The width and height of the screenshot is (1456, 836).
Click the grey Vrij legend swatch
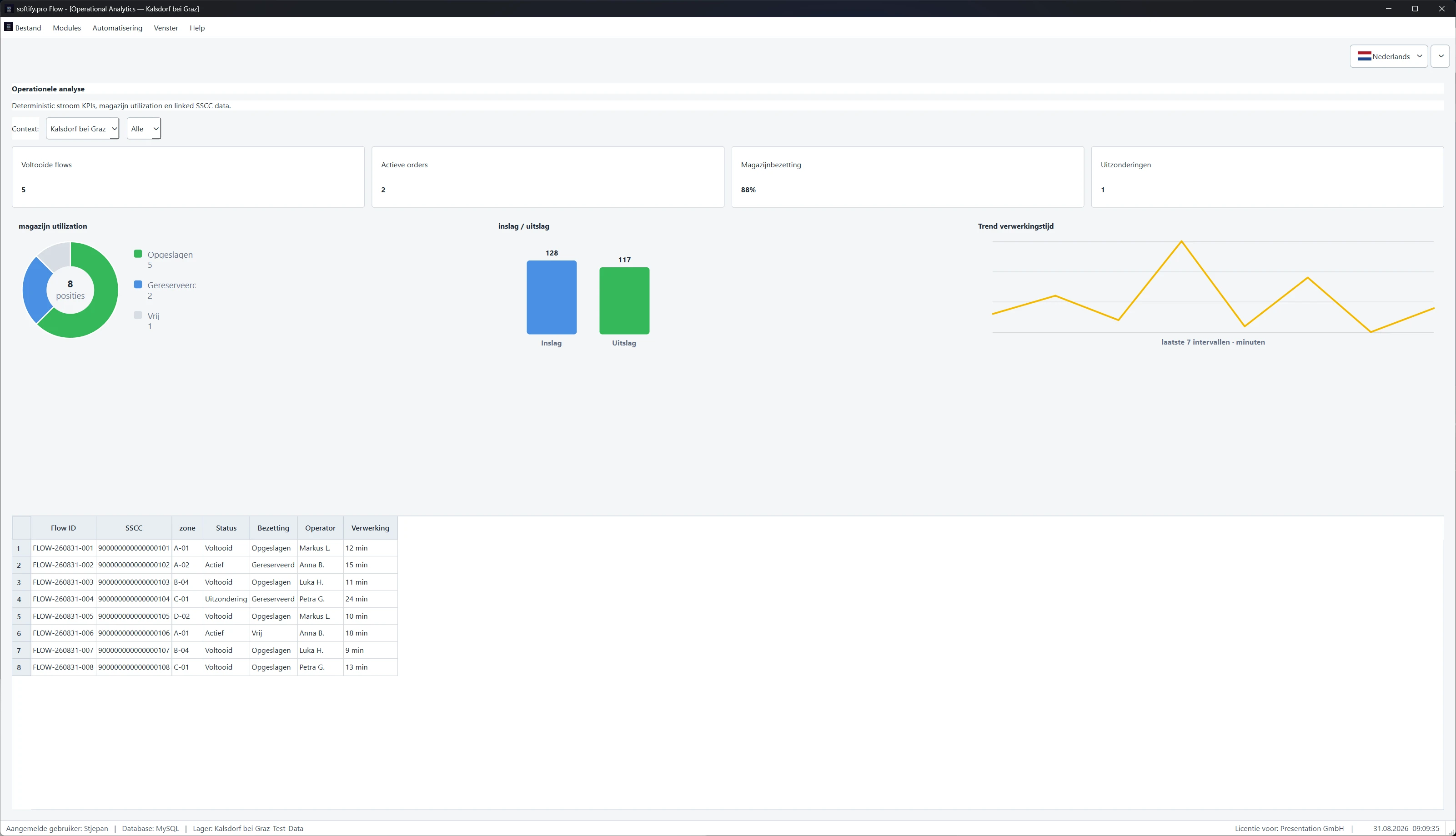tap(138, 315)
